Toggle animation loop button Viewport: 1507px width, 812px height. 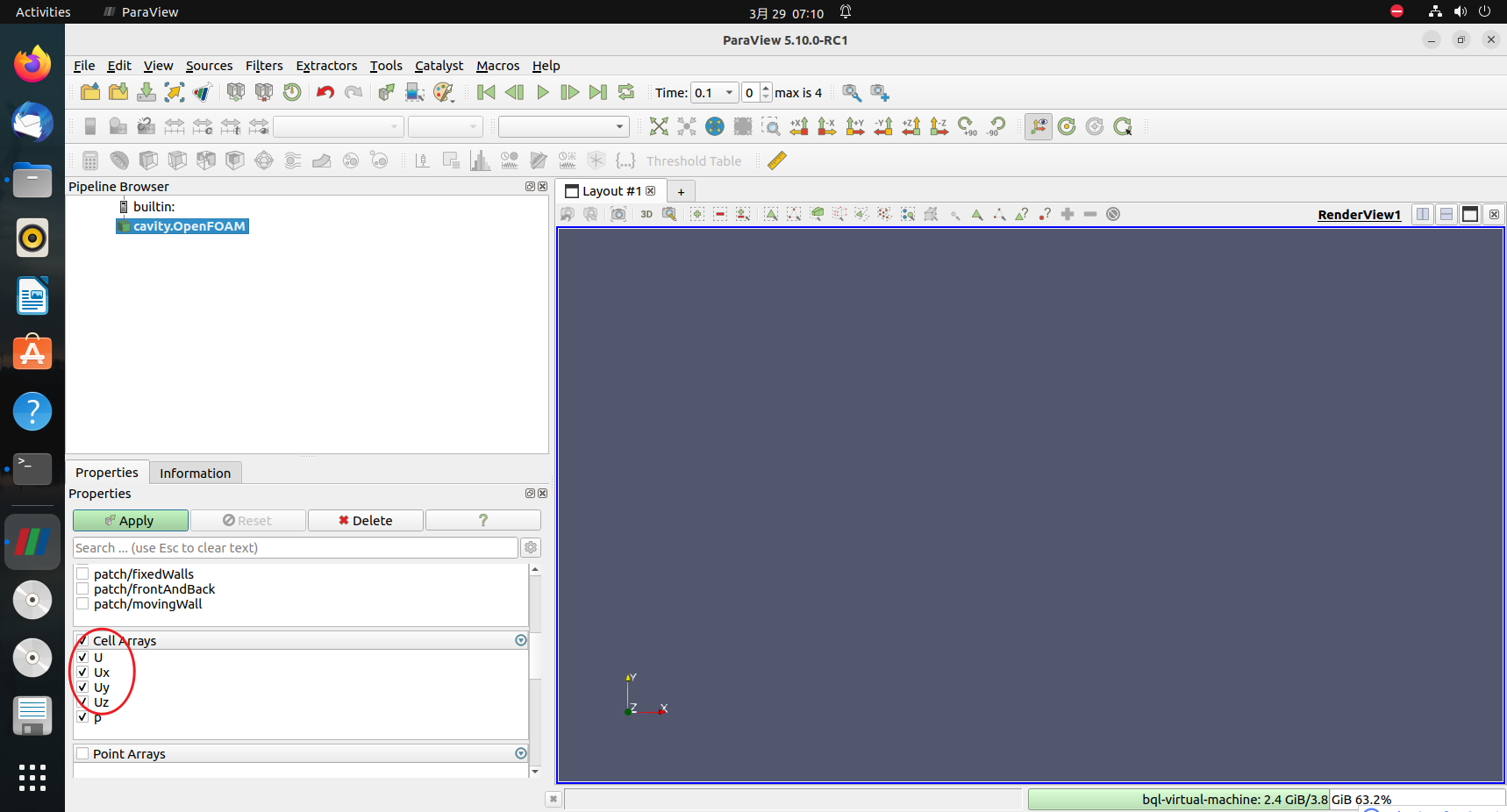pos(626,92)
